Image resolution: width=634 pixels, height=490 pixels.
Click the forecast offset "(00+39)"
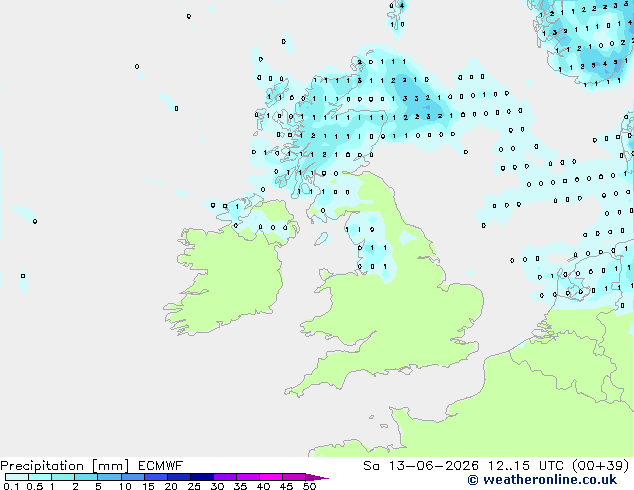pyautogui.click(x=601, y=466)
